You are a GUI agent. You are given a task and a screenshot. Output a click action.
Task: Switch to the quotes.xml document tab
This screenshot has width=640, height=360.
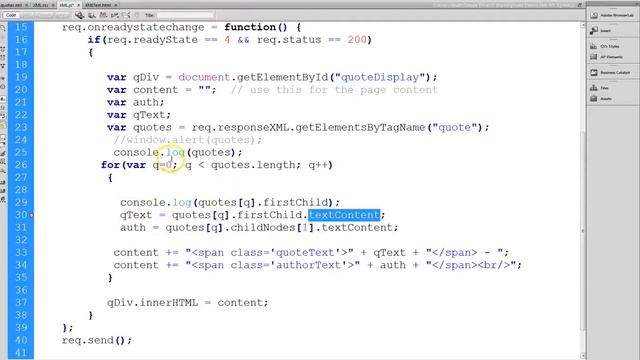(11, 5)
